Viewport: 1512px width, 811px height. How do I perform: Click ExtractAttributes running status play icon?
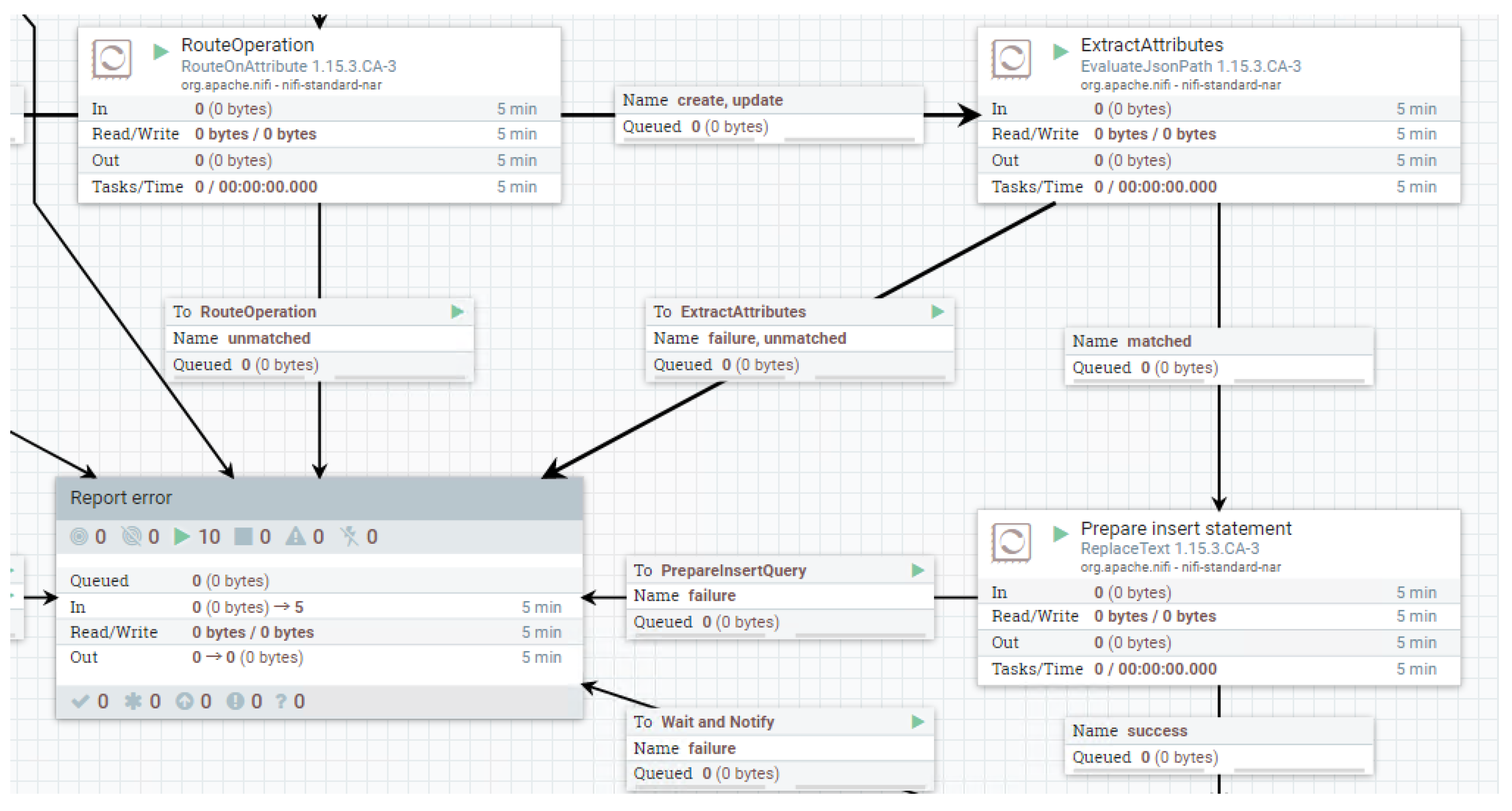tap(1060, 52)
